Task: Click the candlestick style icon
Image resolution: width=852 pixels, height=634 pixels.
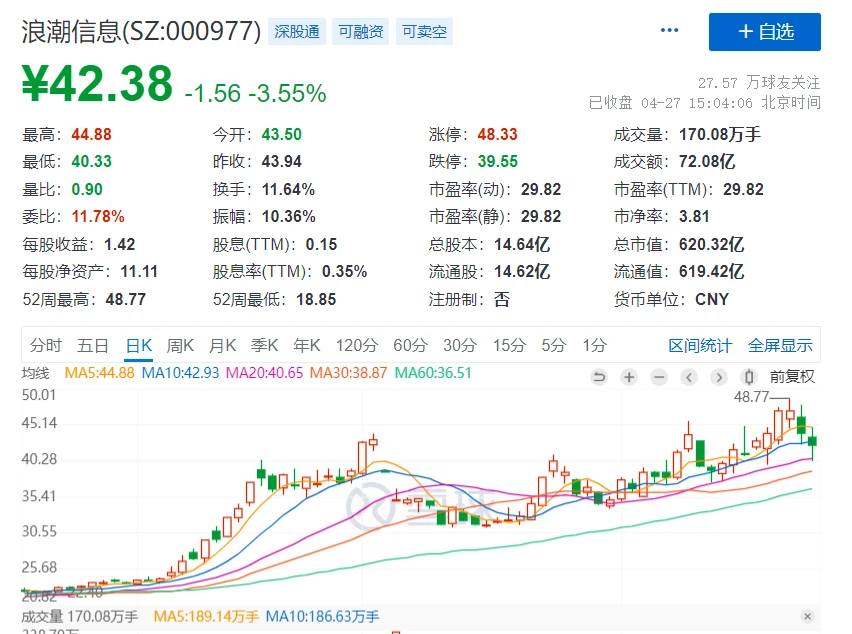Action: (x=748, y=377)
